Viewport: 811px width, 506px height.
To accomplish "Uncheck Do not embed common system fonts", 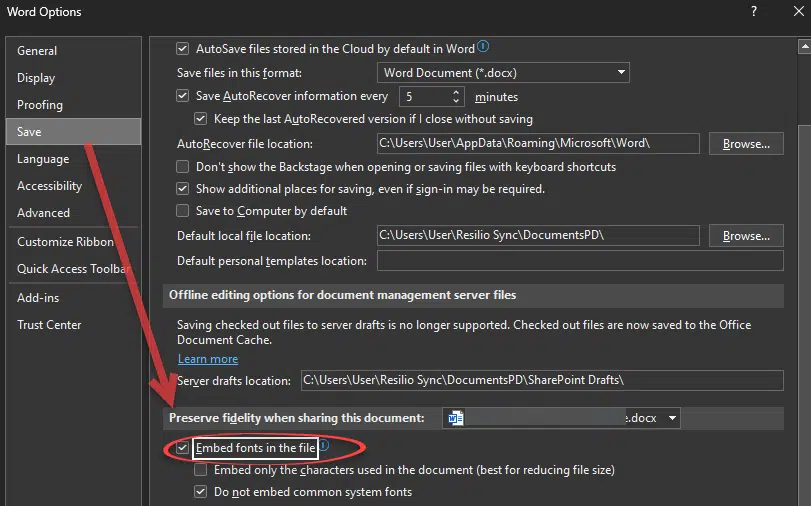I will point(201,492).
